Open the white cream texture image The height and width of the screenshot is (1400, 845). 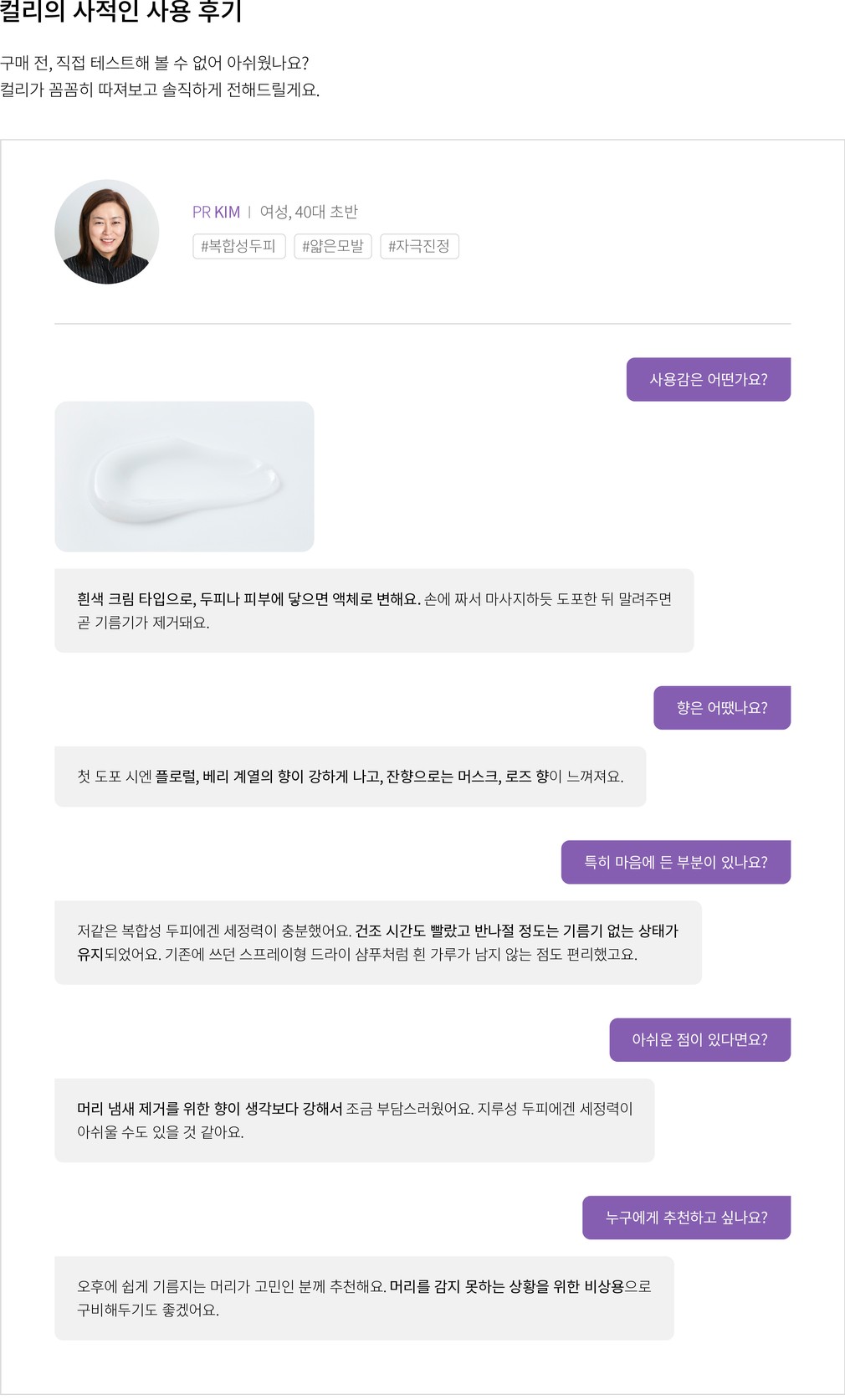coord(184,476)
